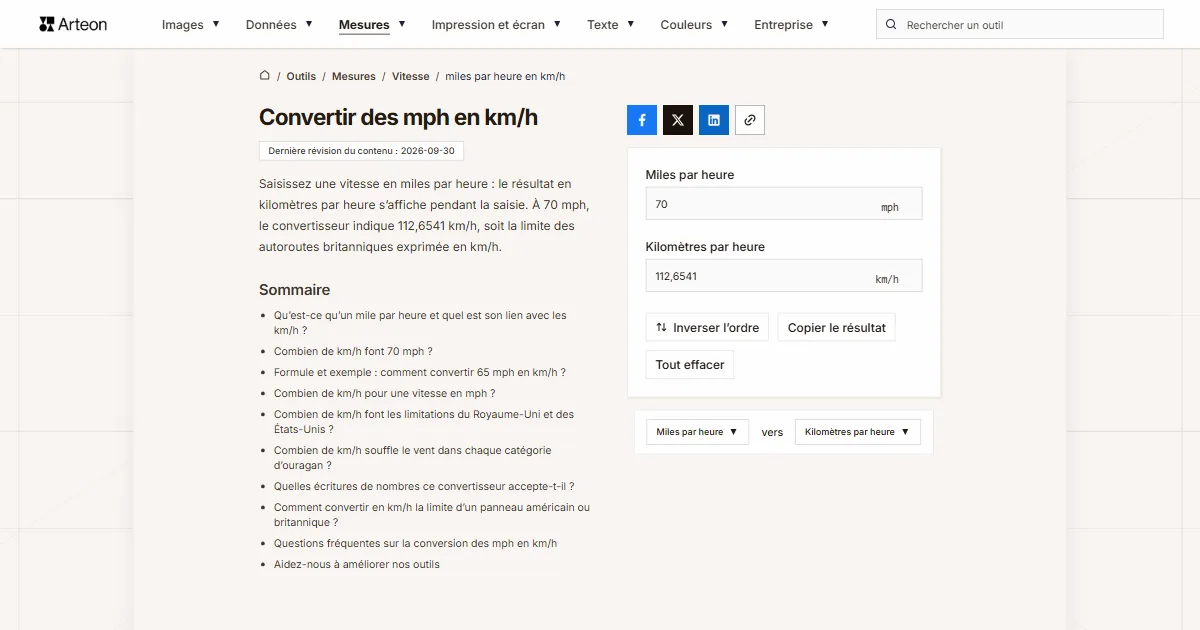This screenshot has width=1200, height=630.
Task: Share page on LinkedIn
Action: [714, 120]
